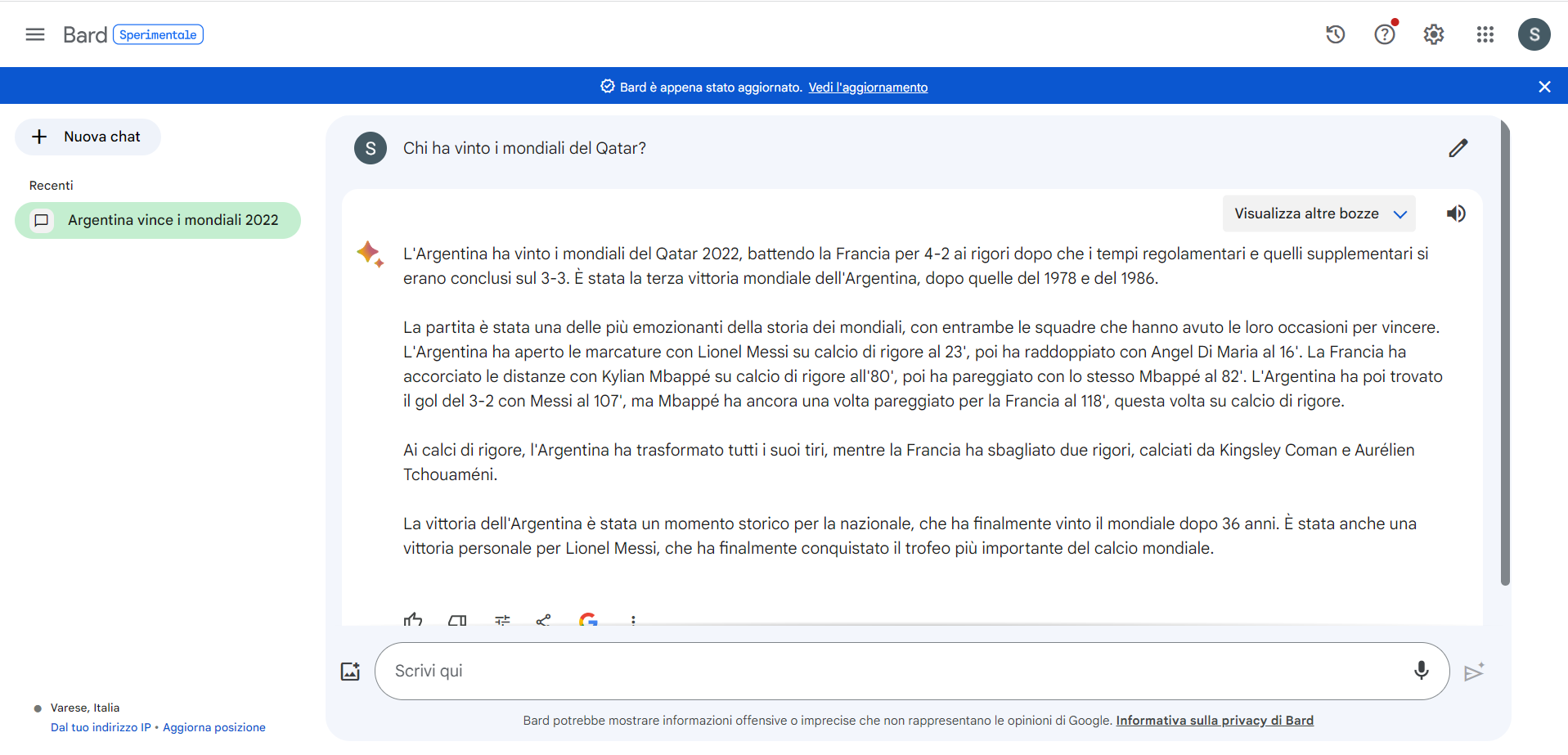Open the modify response sliders icon
The height and width of the screenshot is (755, 1568).
tap(502, 620)
